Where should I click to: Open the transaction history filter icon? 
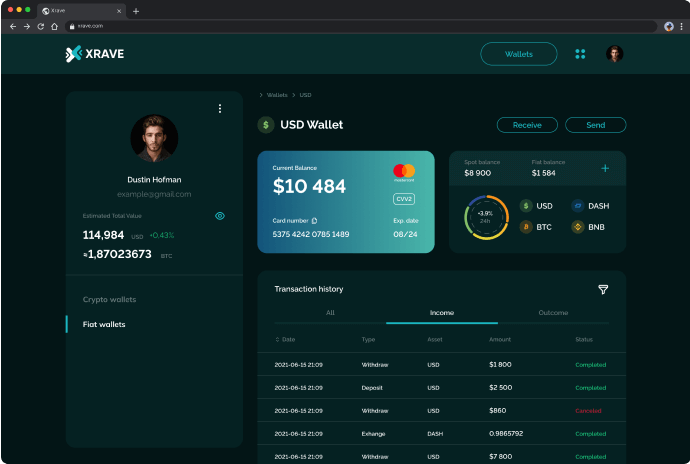603,289
